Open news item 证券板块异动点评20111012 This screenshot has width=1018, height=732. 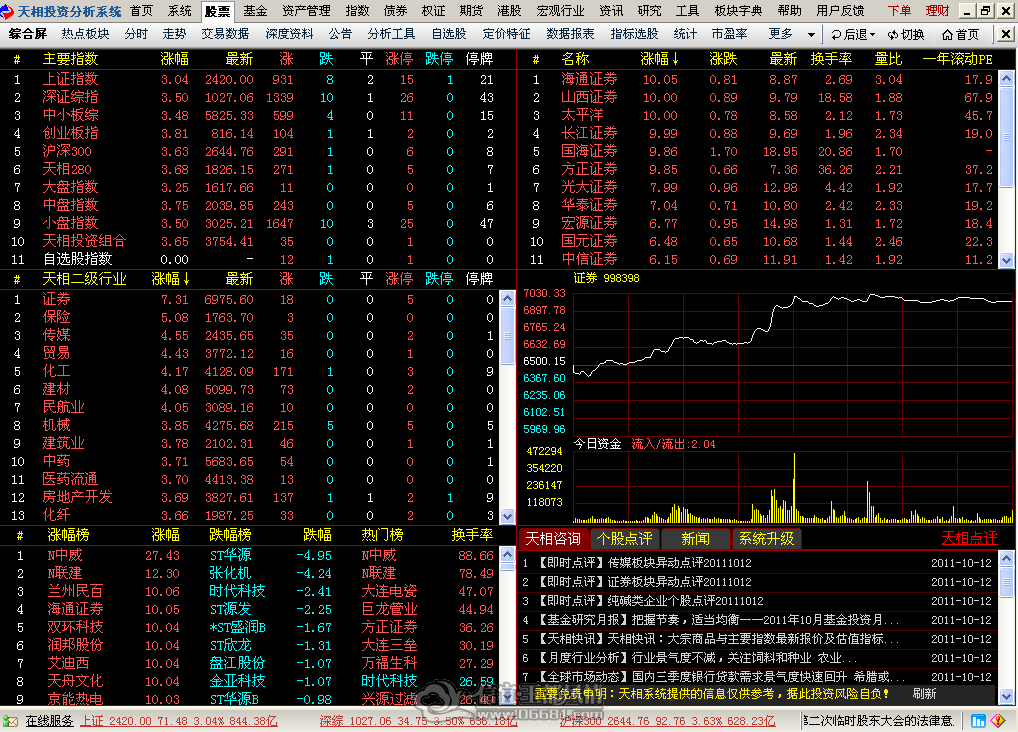coord(645,582)
